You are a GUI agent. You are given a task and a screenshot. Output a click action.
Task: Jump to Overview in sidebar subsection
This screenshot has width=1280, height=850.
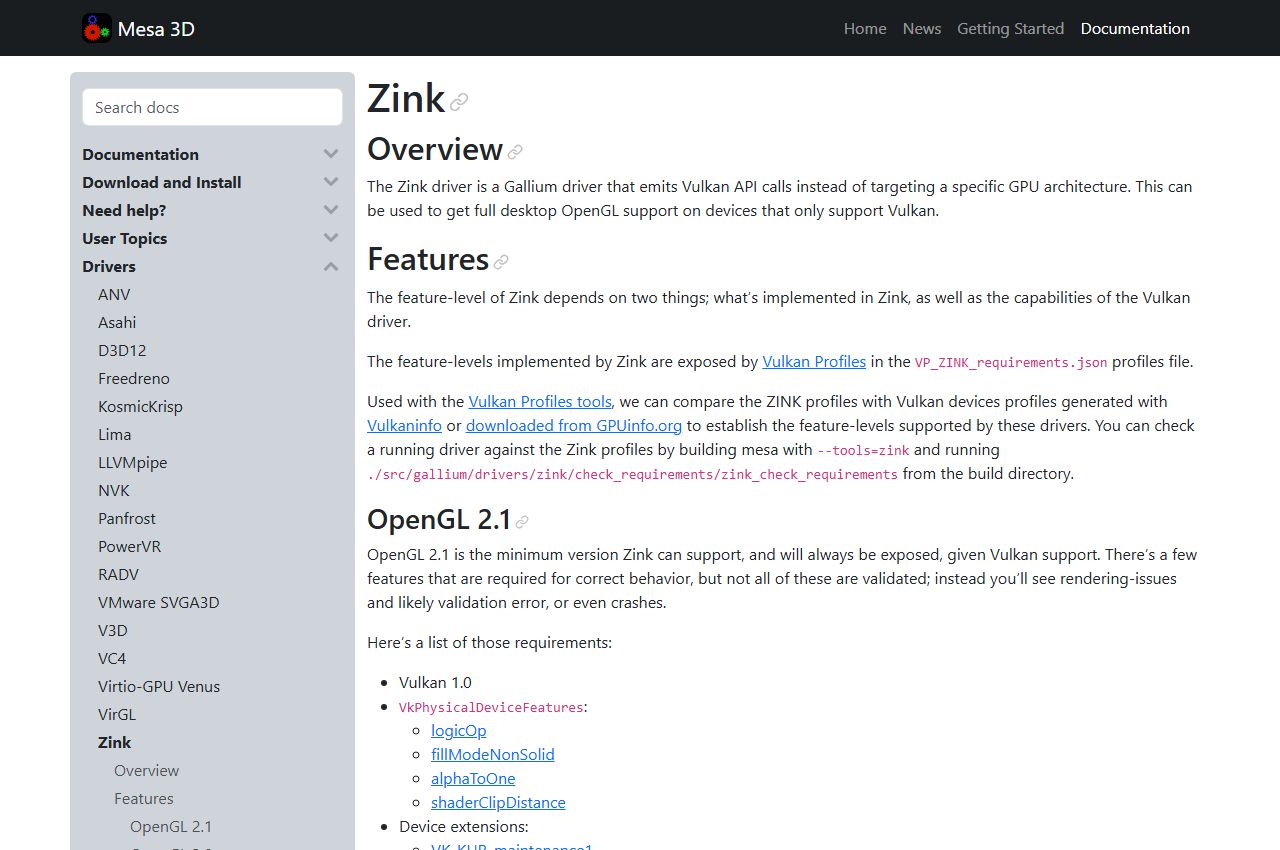click(146, 770)
